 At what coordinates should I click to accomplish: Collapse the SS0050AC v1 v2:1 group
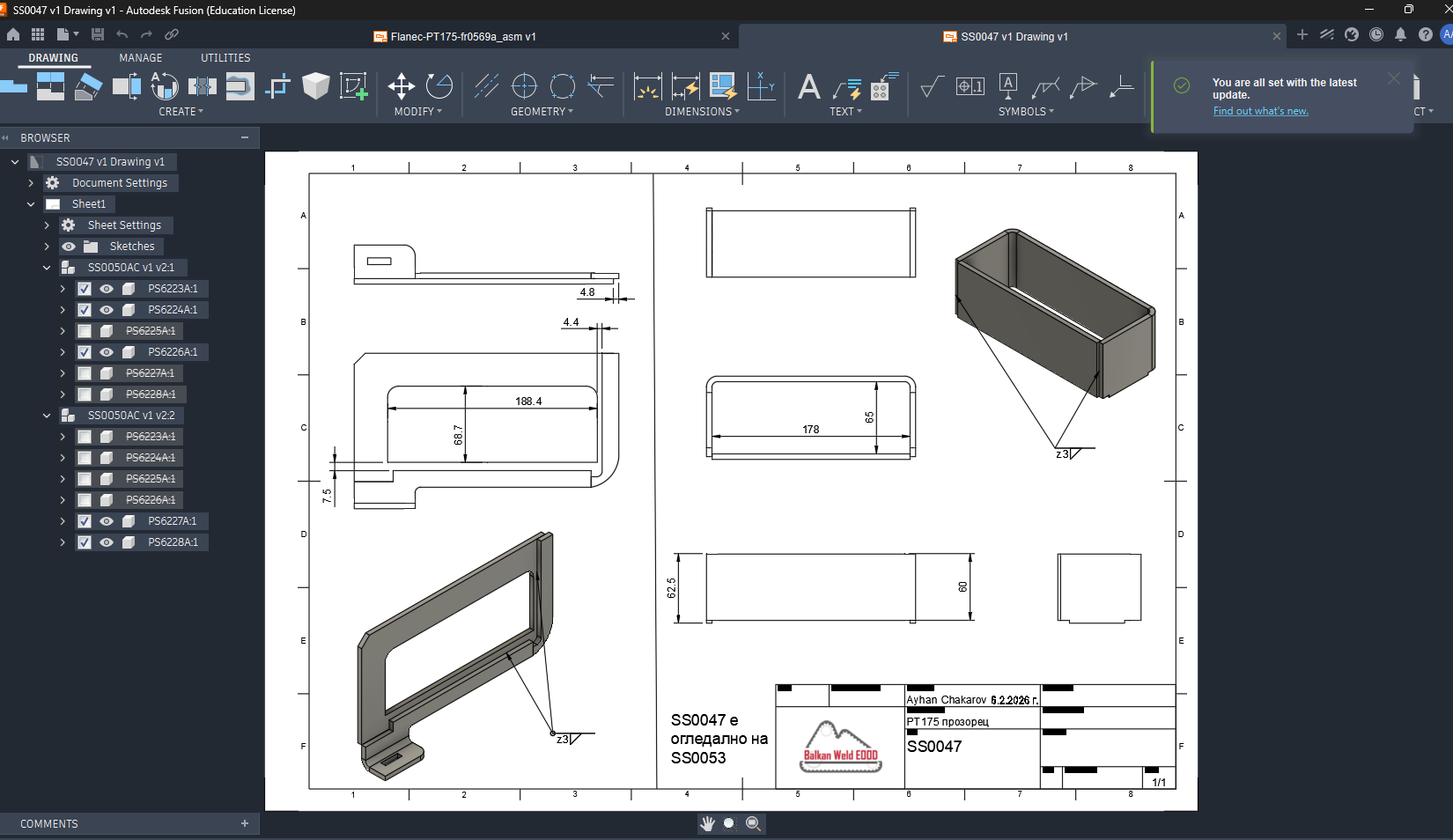pos(47,268)
